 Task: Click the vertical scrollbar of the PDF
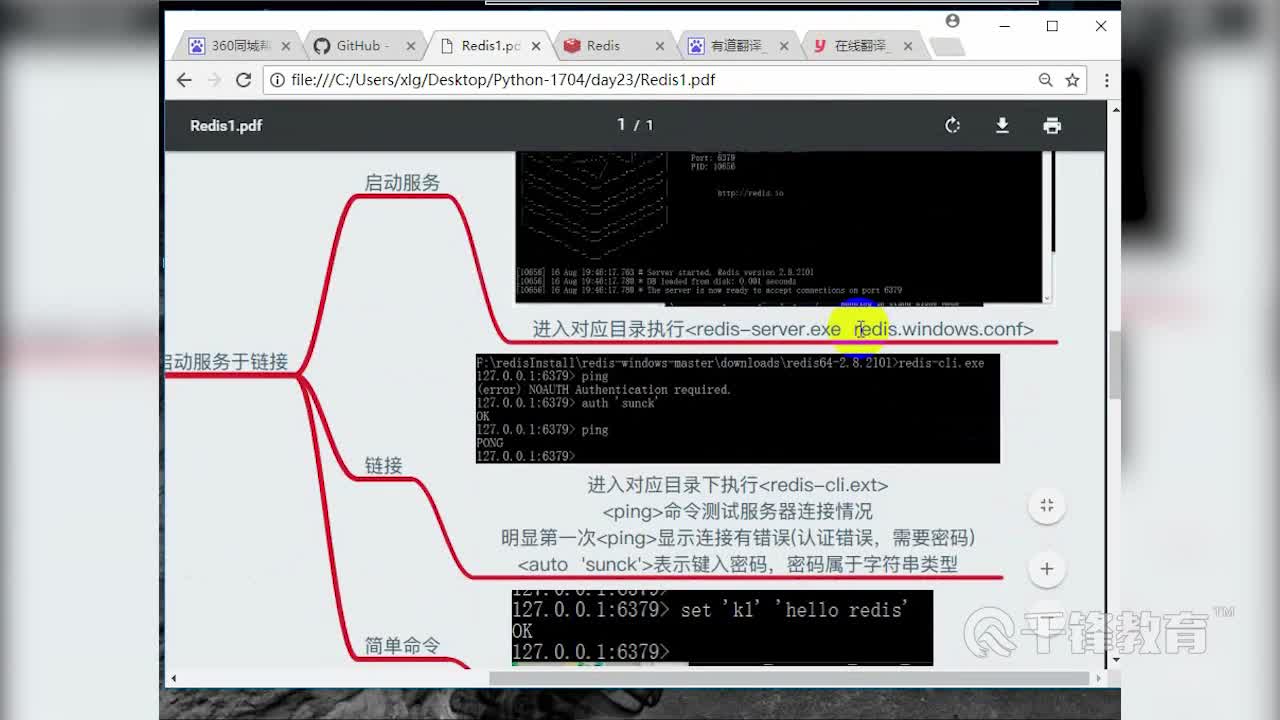click(1113, 365)
